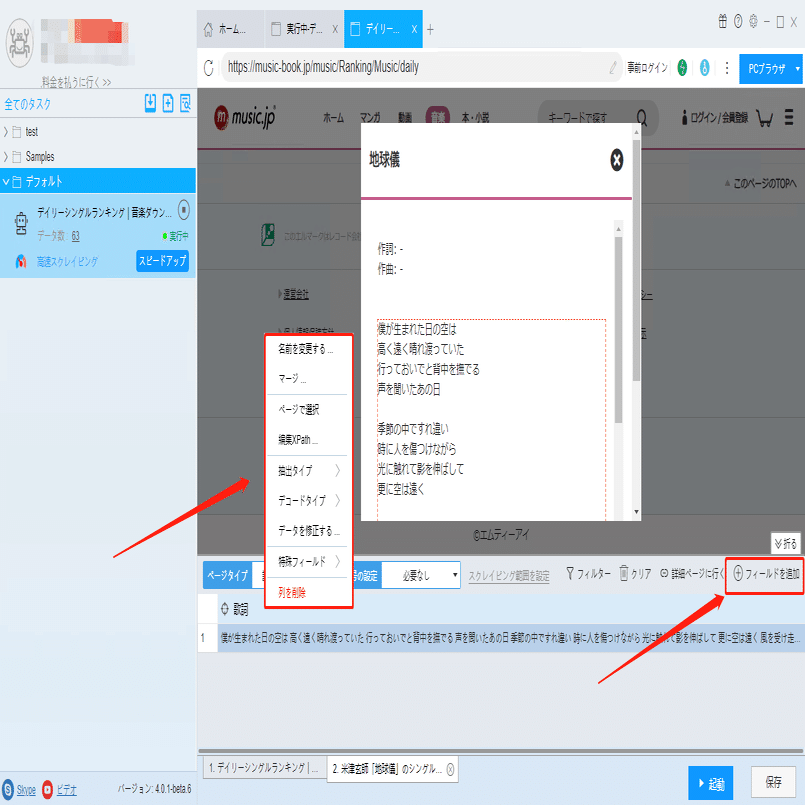Switch to page tab 1. デイリーシングルランキング
This screenshot has width=805, height=805.
(x=264, y=768)
